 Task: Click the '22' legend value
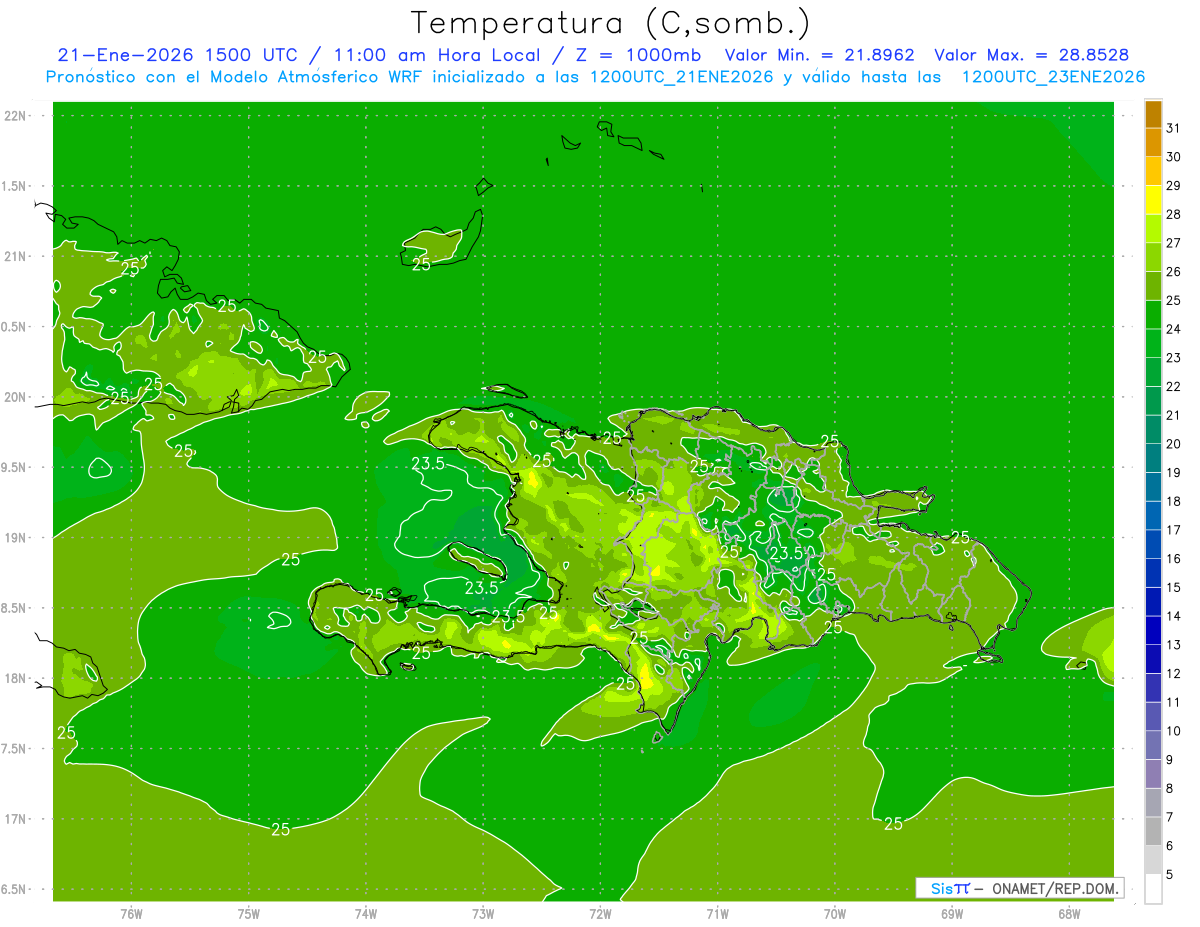tap(1174, 387)
